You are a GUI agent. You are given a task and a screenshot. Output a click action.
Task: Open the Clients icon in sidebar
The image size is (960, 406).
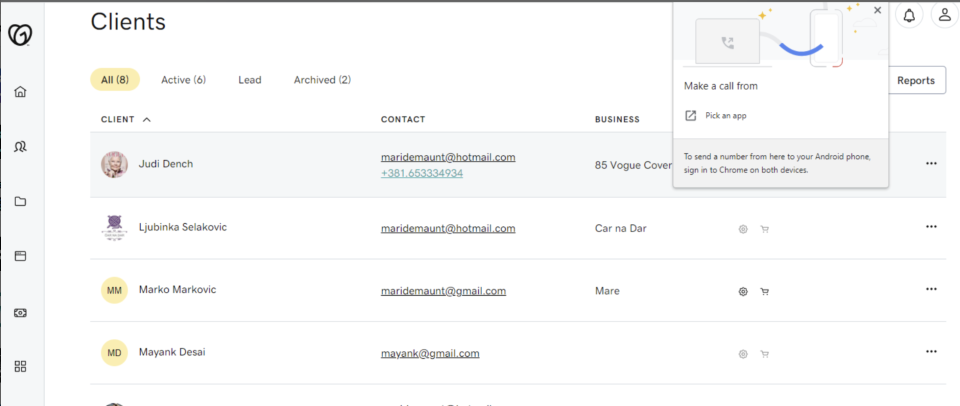pos(20,147)
